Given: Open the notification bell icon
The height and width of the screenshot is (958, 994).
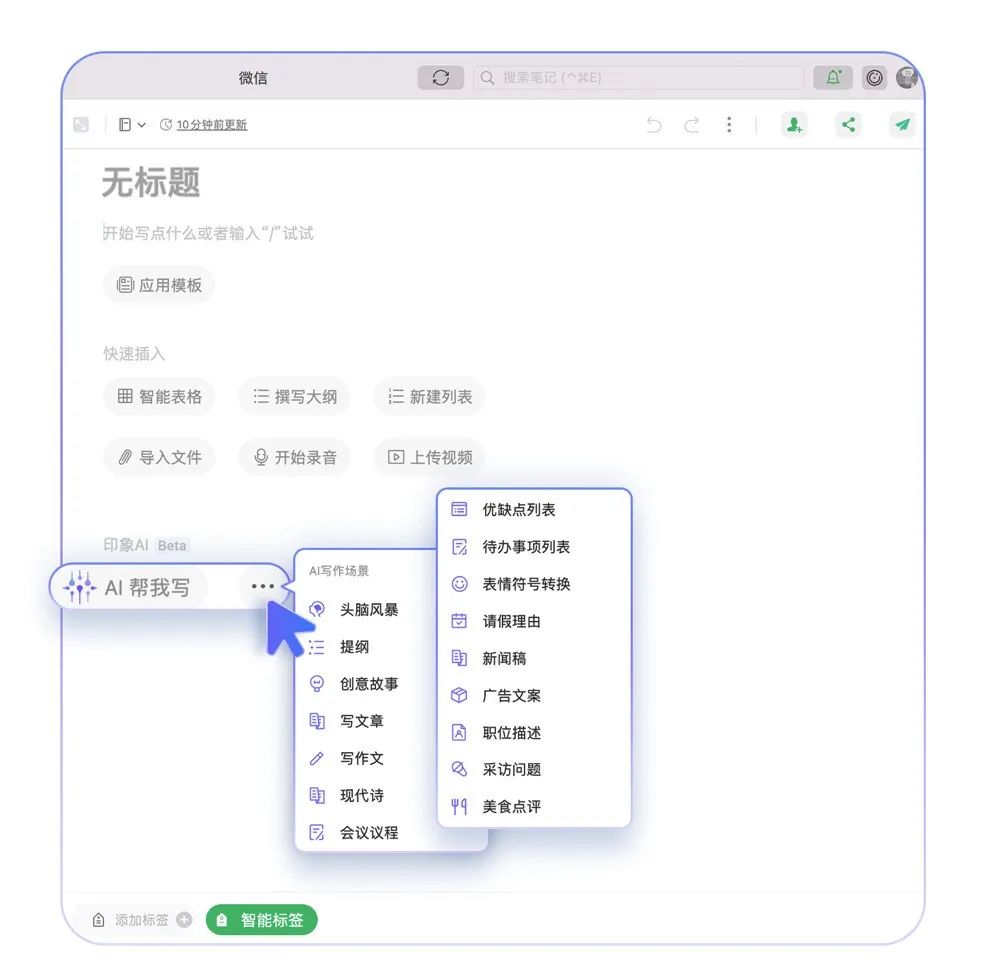Looking at the screenshot, I should (833, 78).
